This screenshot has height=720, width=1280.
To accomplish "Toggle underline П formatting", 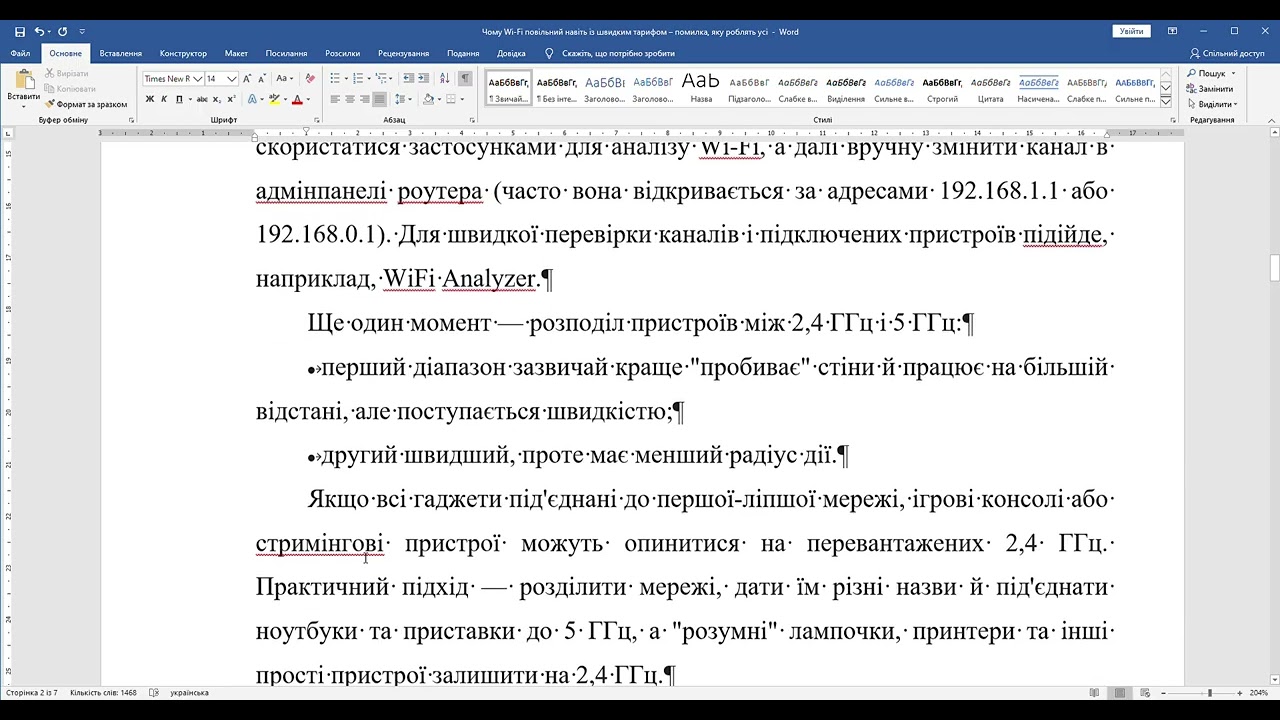I will (178, 99).
